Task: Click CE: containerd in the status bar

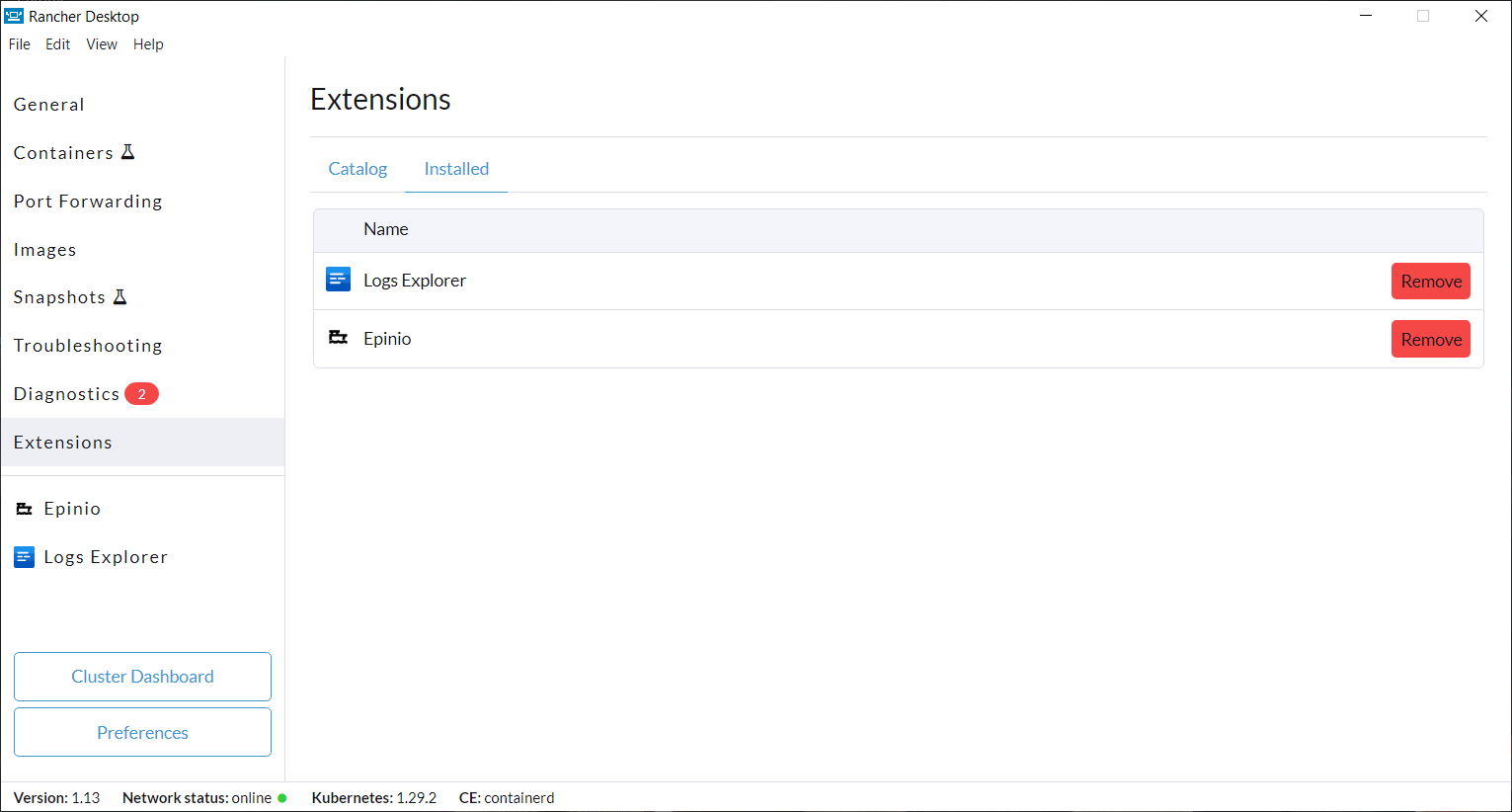Action: (507, 798)
